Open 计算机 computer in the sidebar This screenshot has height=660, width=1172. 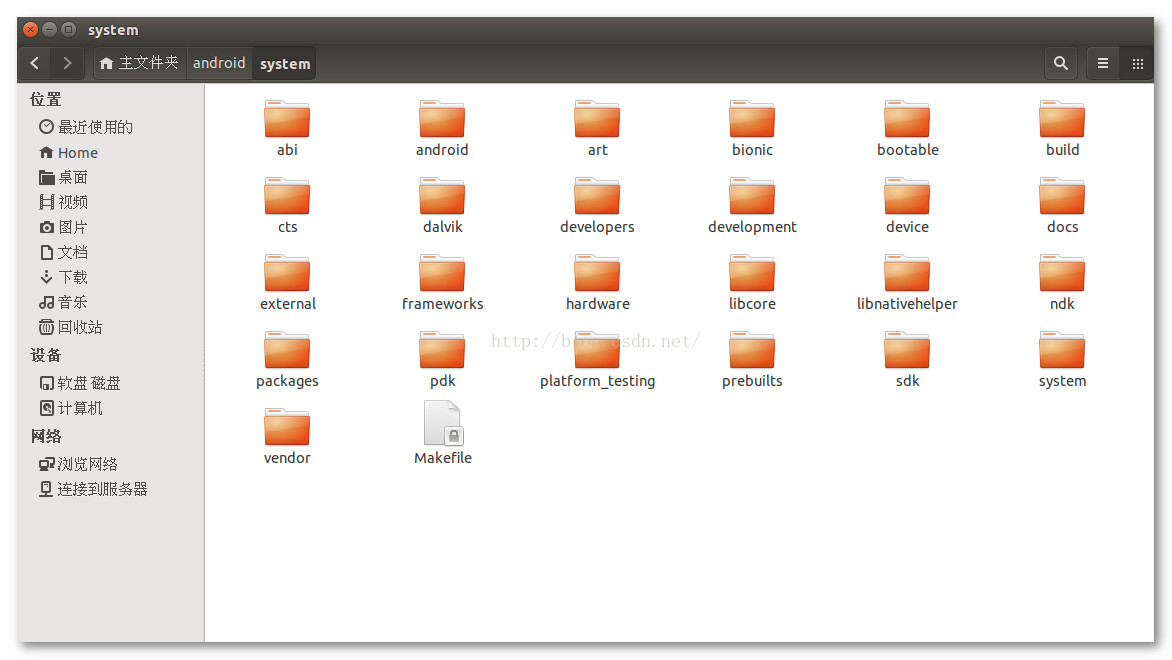(71, 408)
